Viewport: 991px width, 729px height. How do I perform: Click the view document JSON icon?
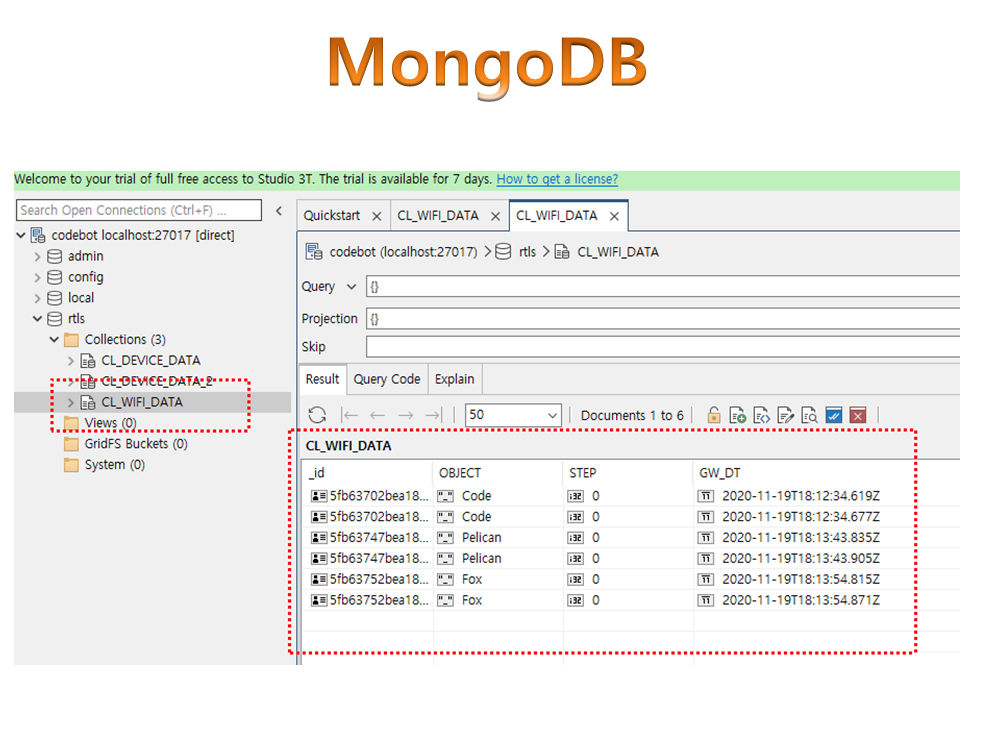(762, 415)
